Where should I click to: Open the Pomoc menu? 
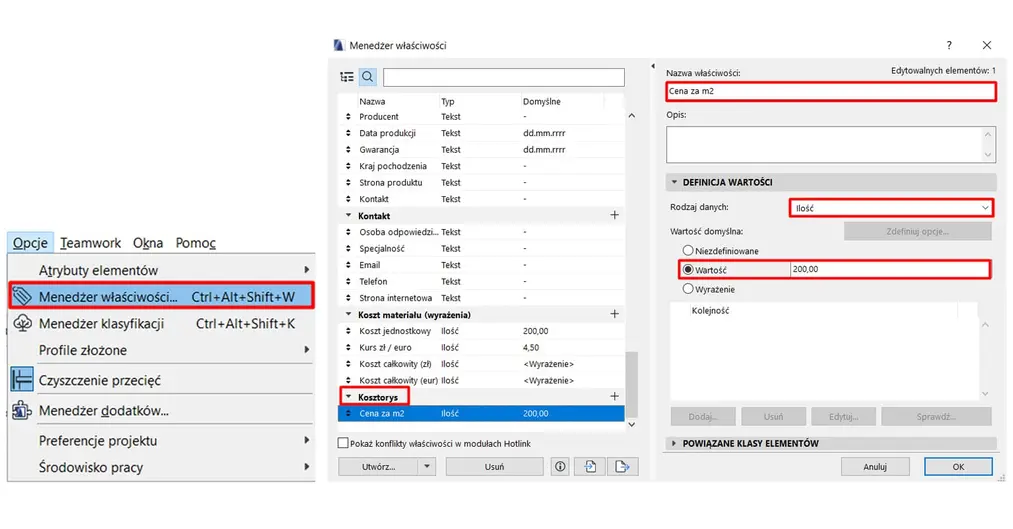[x=196, y=243]
